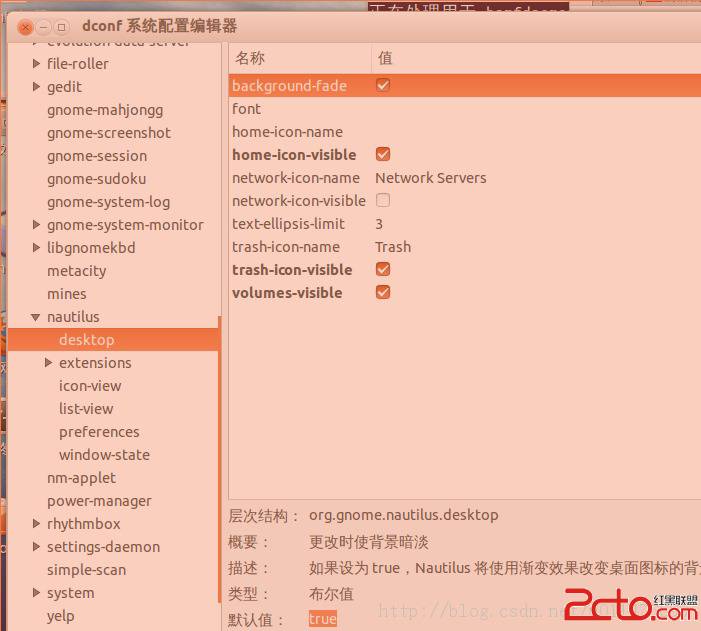Open list-view under nautilus
Viewport: 701px width, 631px height.
pyautogui.click(x=86, y=409)
